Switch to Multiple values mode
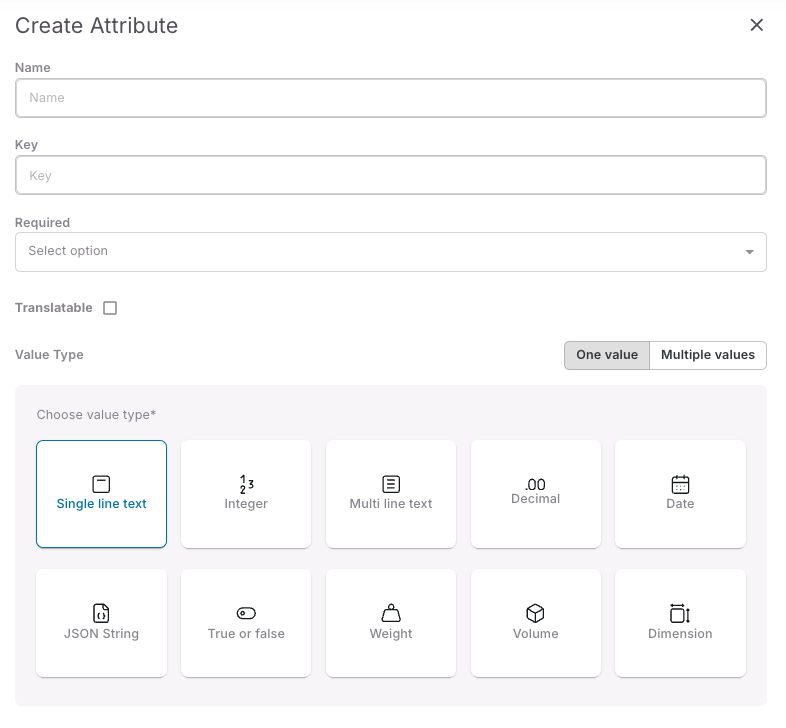Viewport: 786px width, 728px height. pos(708,355)
